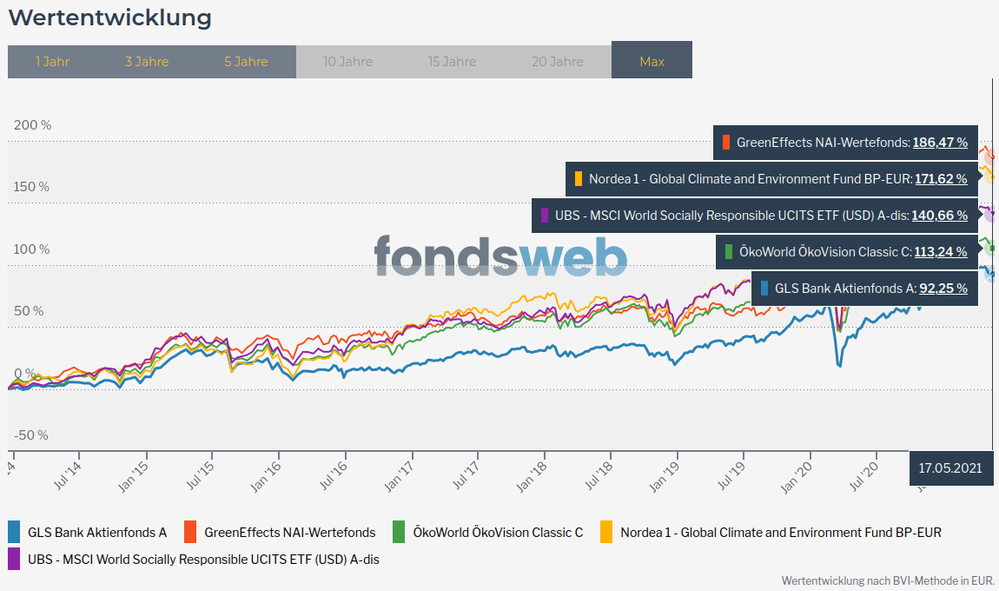Toggle GreenEffects NAI-Wertefonds orange legend swatch
This screenshot has height=591, width=999.
192,532
